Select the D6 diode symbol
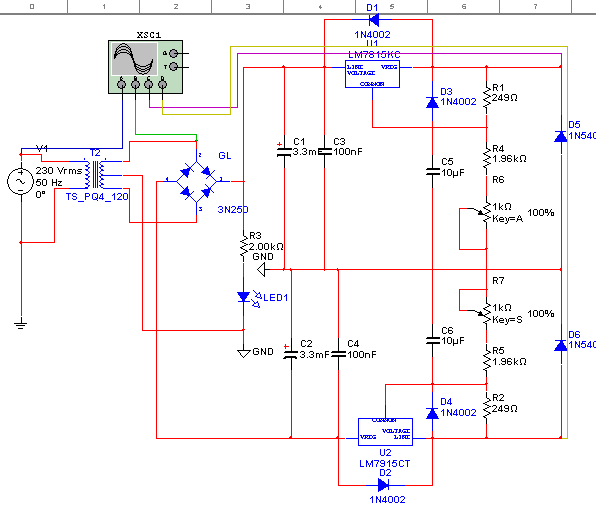This screenshot has width=596, height=515. pyautogui.click(x=561, y=345)
